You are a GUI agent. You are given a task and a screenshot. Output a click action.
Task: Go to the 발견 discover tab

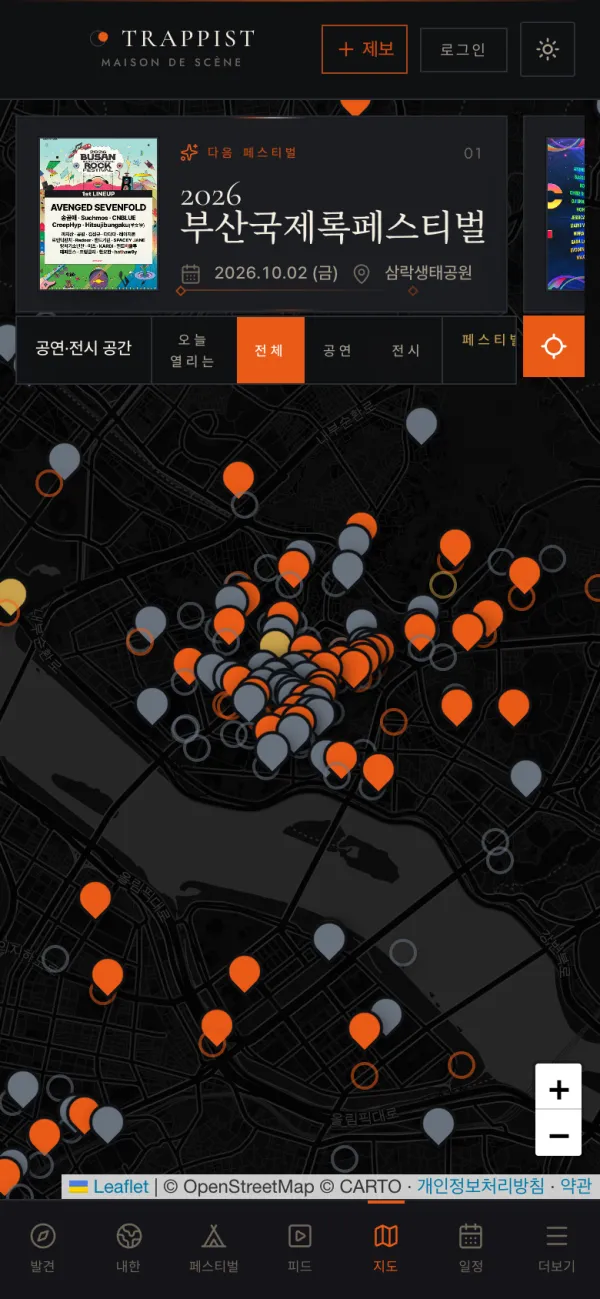[43, 1248]
